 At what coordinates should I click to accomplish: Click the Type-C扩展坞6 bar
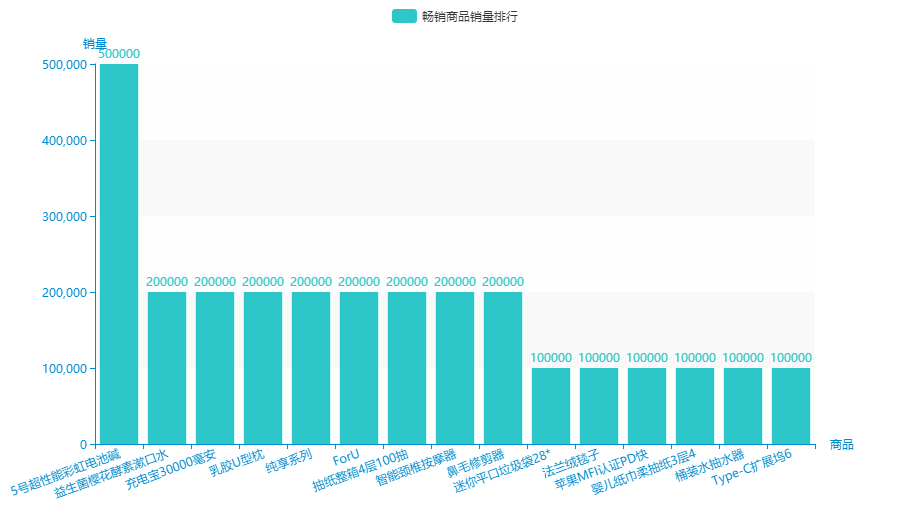791,406
